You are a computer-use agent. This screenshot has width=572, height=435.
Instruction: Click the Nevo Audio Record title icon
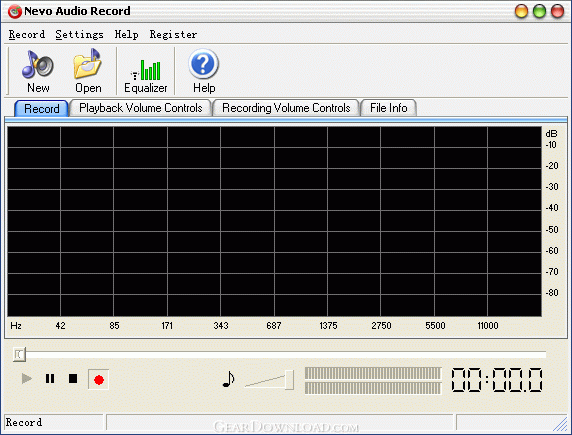(x=15, y=11)
